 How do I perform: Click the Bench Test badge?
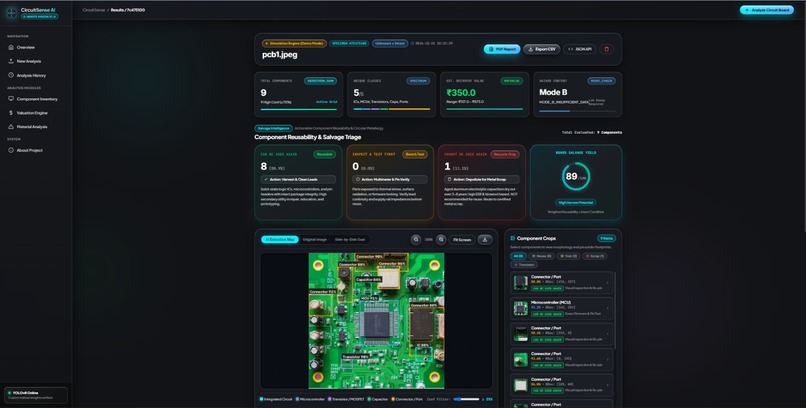tap(414, 154)
